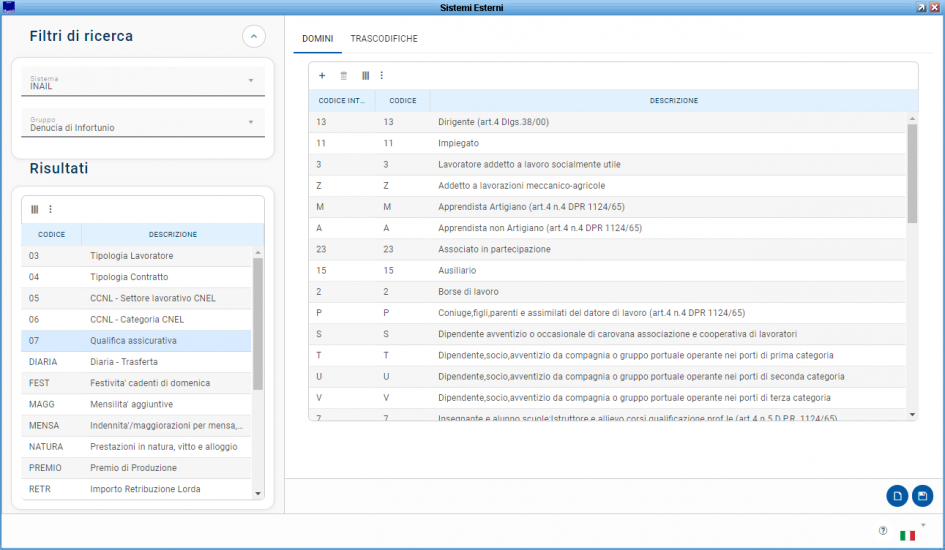The width and height of the screenshot is (945, 550).
Task: Select the Domini tab
Action: point(318,38)
